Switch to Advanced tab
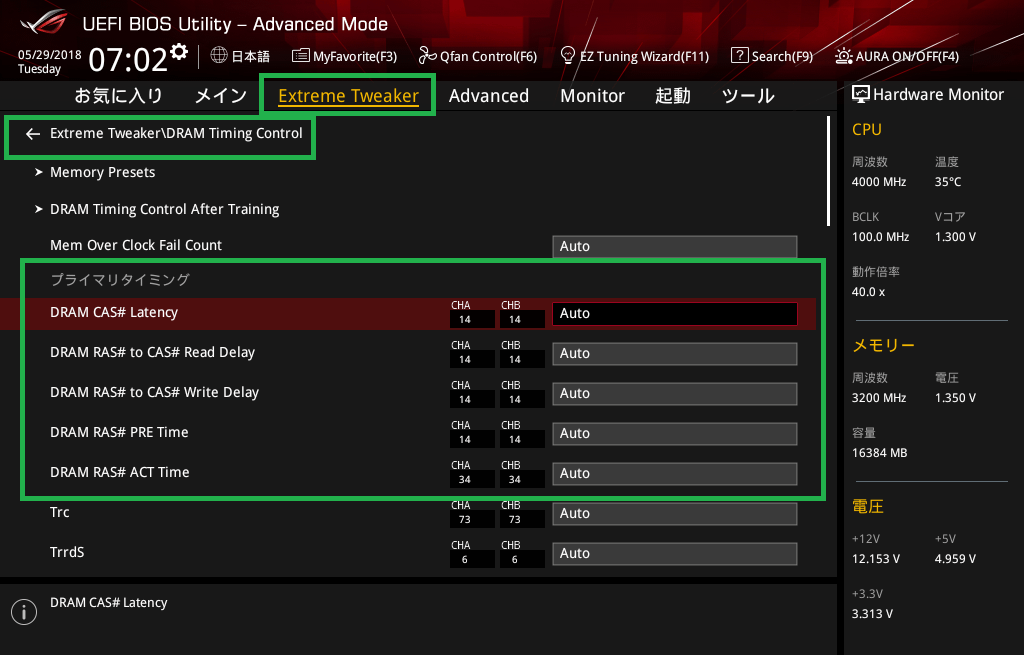 [x=488, y=95]
